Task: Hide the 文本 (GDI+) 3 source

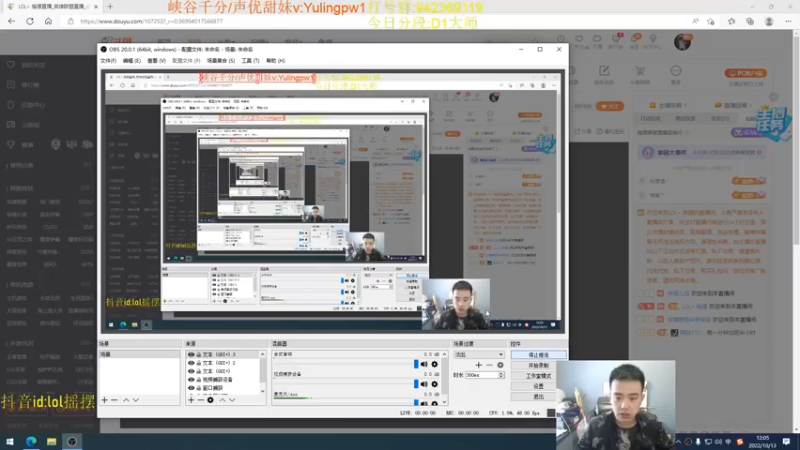Action: 191,355
